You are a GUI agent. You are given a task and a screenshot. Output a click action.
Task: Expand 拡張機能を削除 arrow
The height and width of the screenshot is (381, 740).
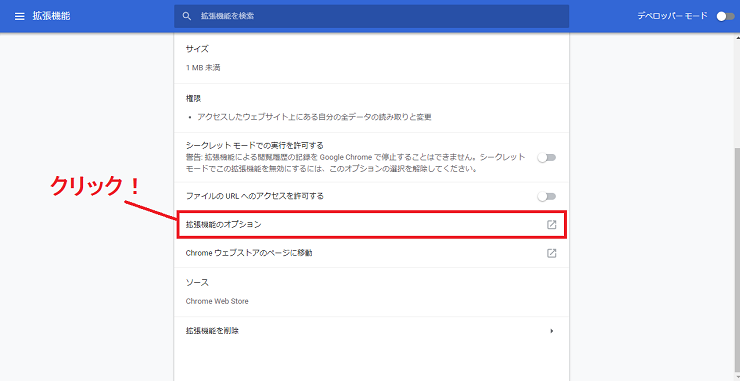pyautogui.click(x=552, y=331)
